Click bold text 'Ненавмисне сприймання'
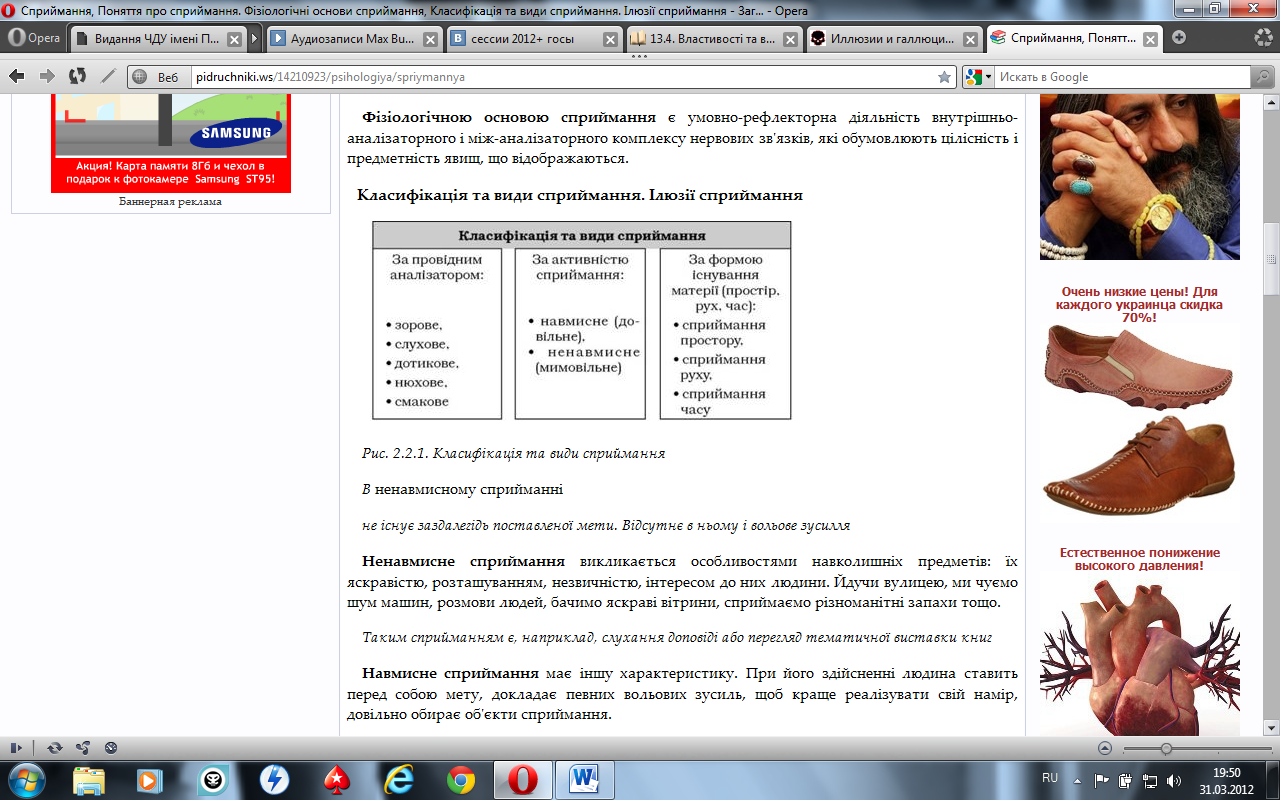The image size is (1280, 800). pos(465,562)
